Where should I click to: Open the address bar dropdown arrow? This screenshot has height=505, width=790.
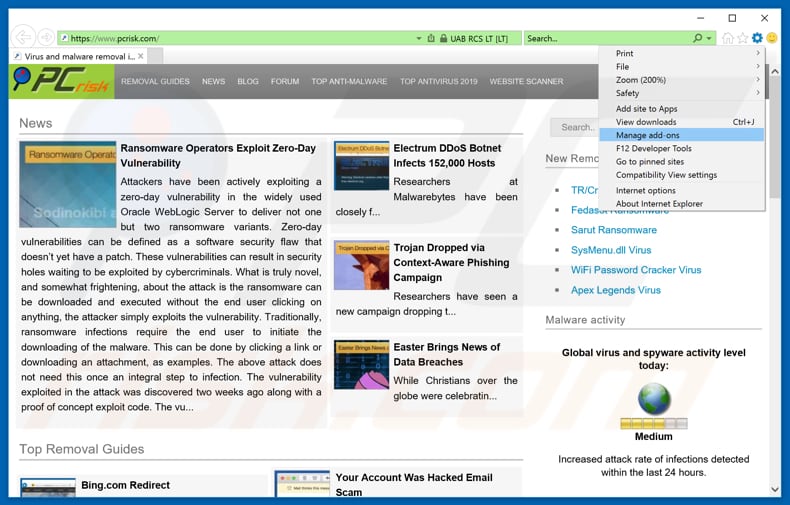tap(419, 38)
